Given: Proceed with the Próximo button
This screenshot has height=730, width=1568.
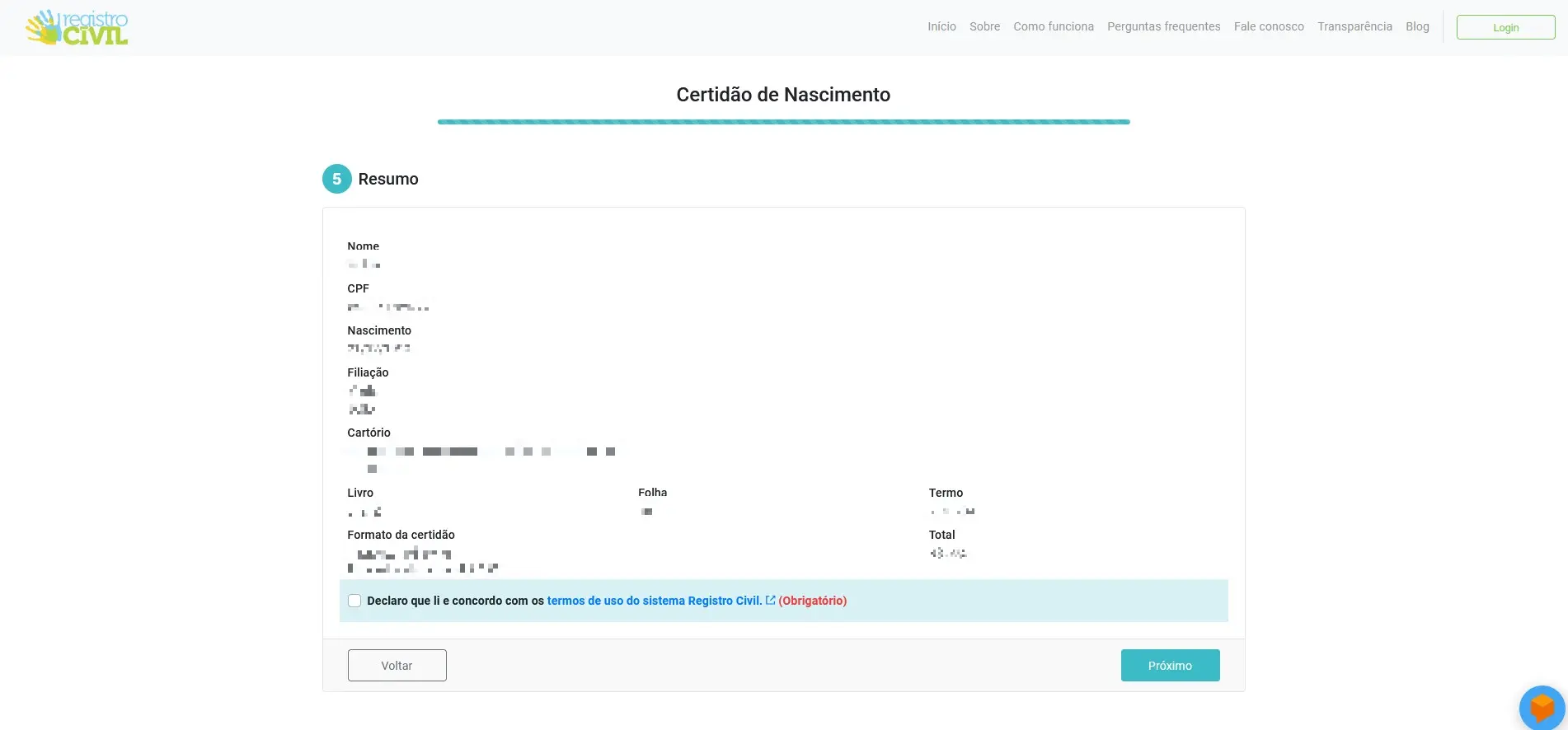Looking at the screenshot, I should (x=1170, y=665).
